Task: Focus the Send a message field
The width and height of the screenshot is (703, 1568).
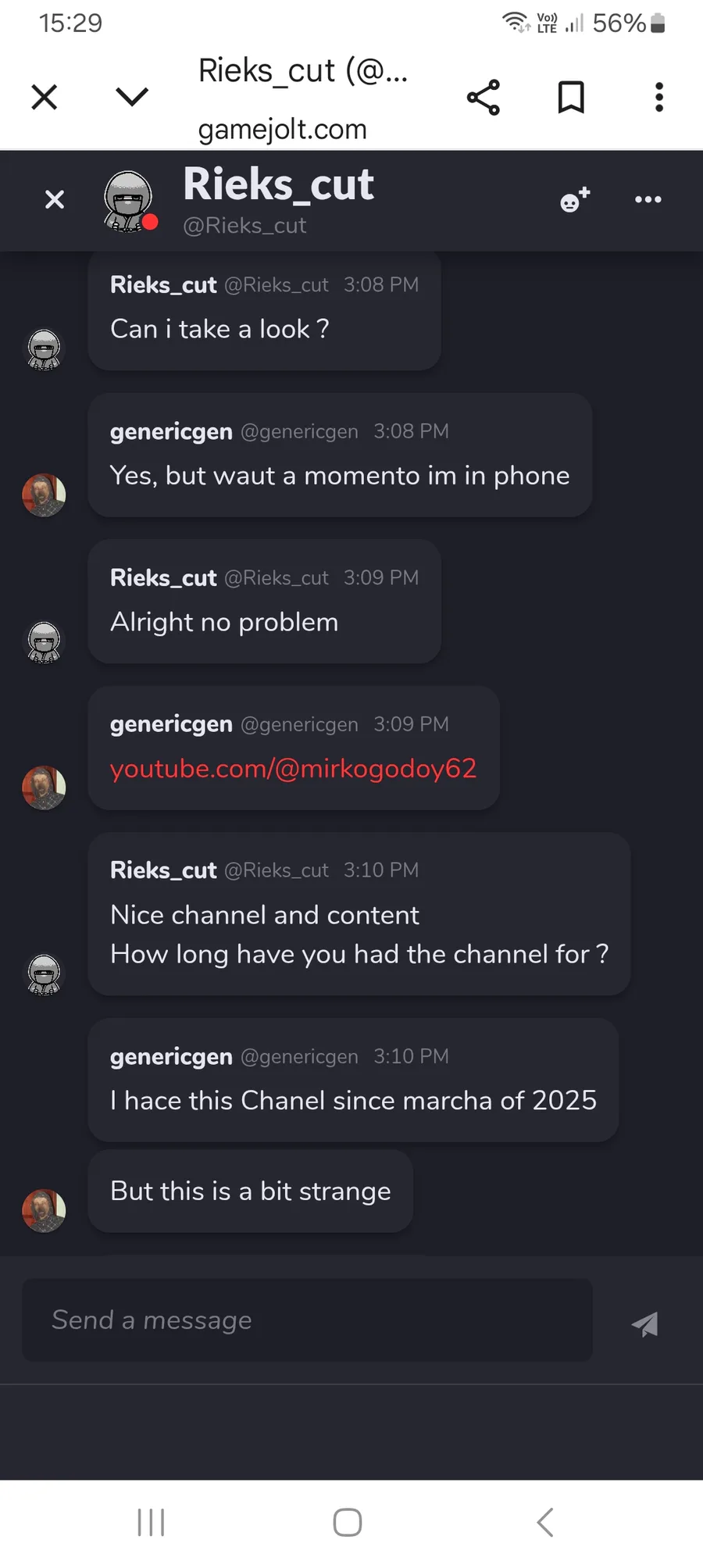Action: click(307, 1320)
